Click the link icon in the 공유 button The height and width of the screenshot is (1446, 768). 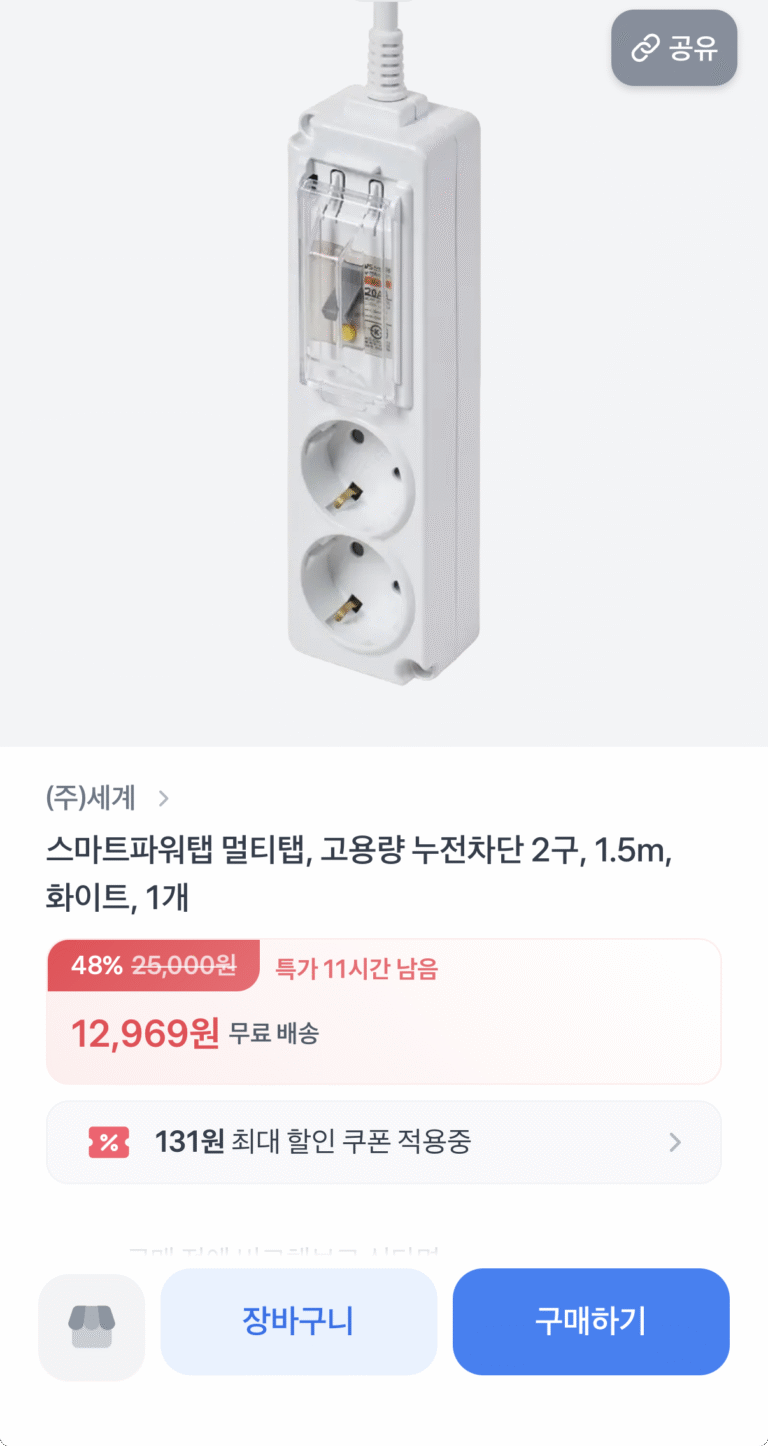click(x=645, y=48)
